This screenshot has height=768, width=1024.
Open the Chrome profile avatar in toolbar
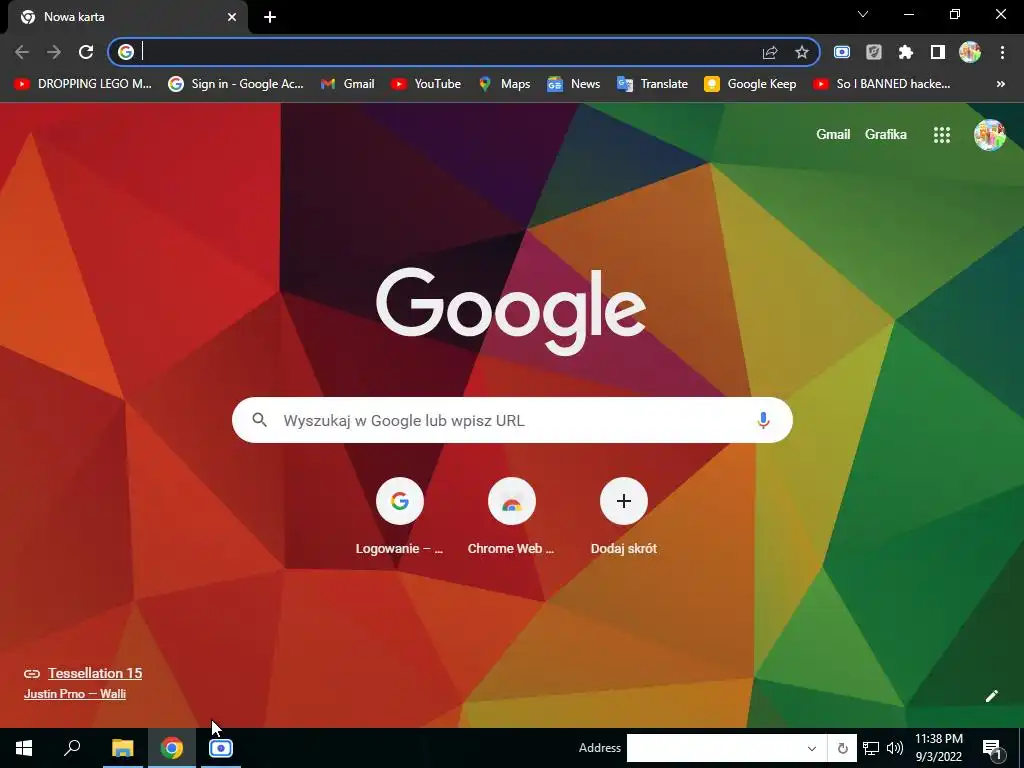970,52
